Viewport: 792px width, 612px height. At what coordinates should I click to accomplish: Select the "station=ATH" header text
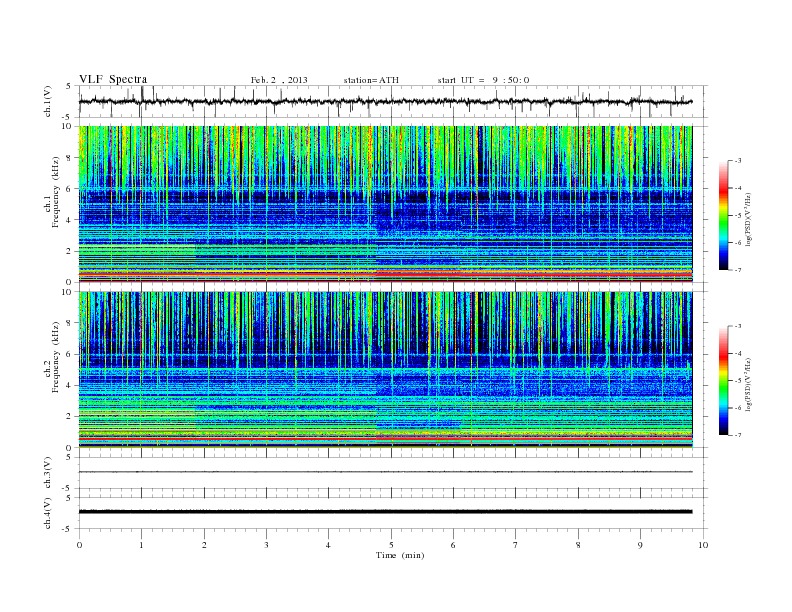coord(371,80)
